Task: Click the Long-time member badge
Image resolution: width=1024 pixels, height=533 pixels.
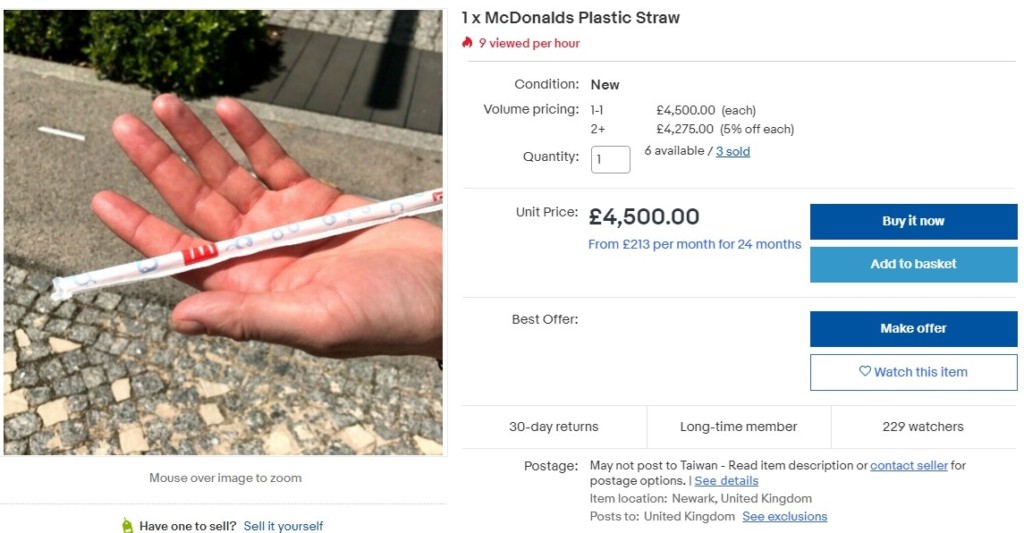Action: 738,427
